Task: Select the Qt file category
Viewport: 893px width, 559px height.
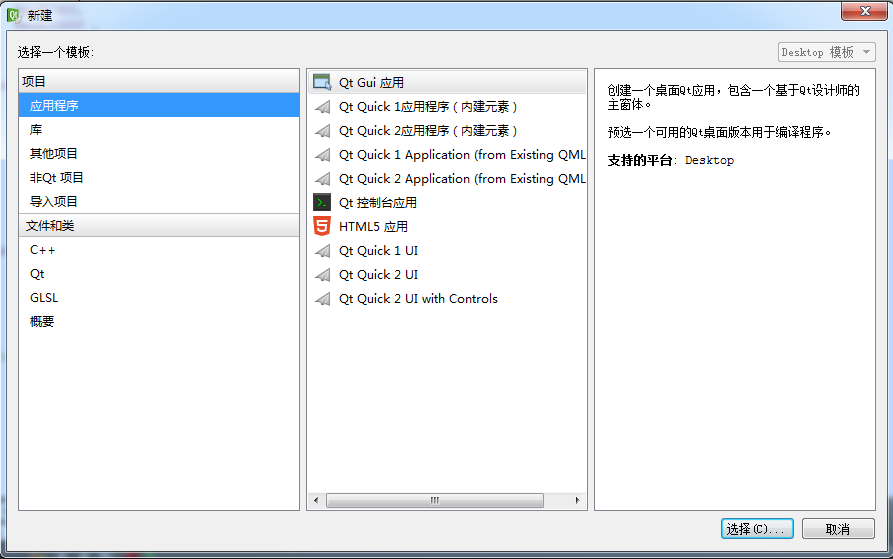Action: (159, 274)
